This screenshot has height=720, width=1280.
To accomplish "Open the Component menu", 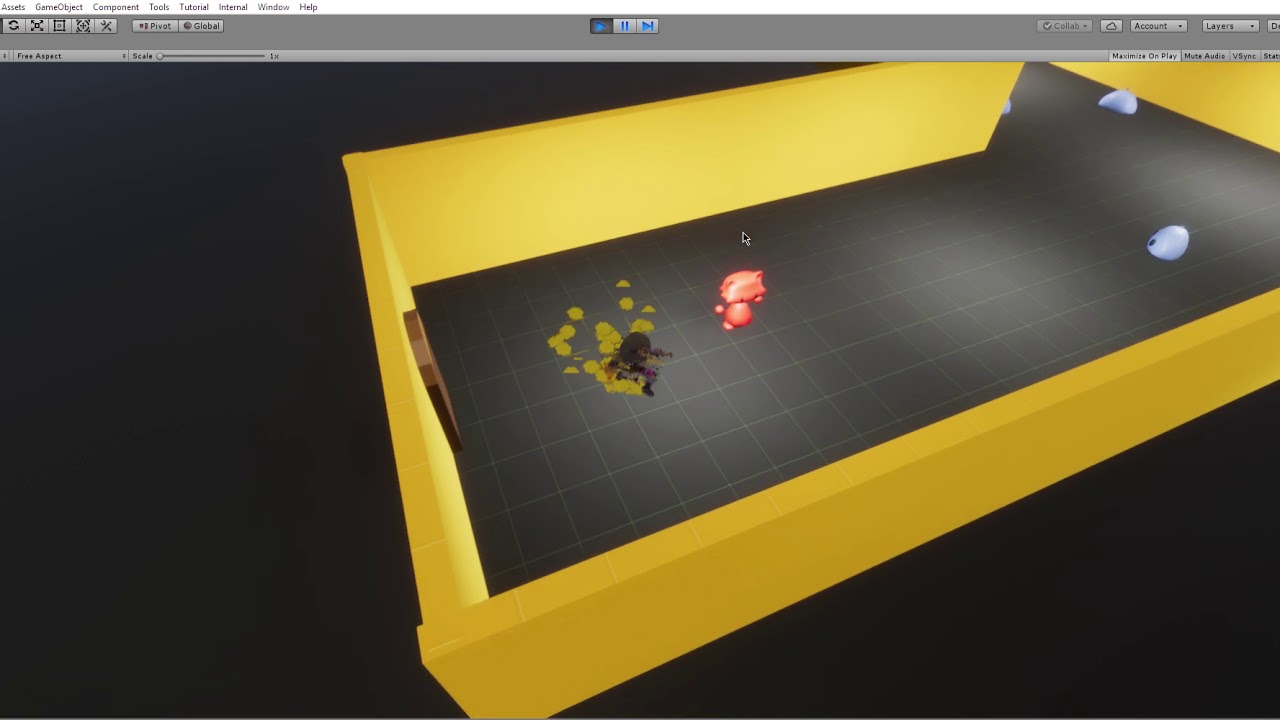I will pos(116,7).
